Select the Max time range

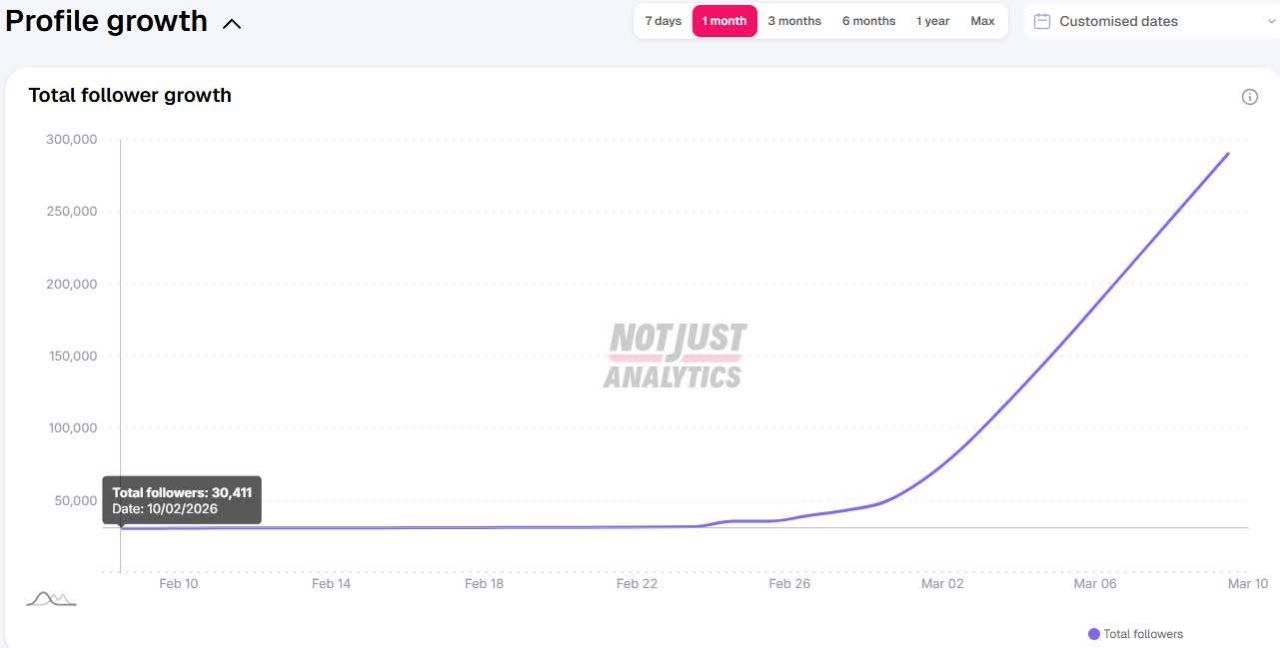tap(982, 21)
